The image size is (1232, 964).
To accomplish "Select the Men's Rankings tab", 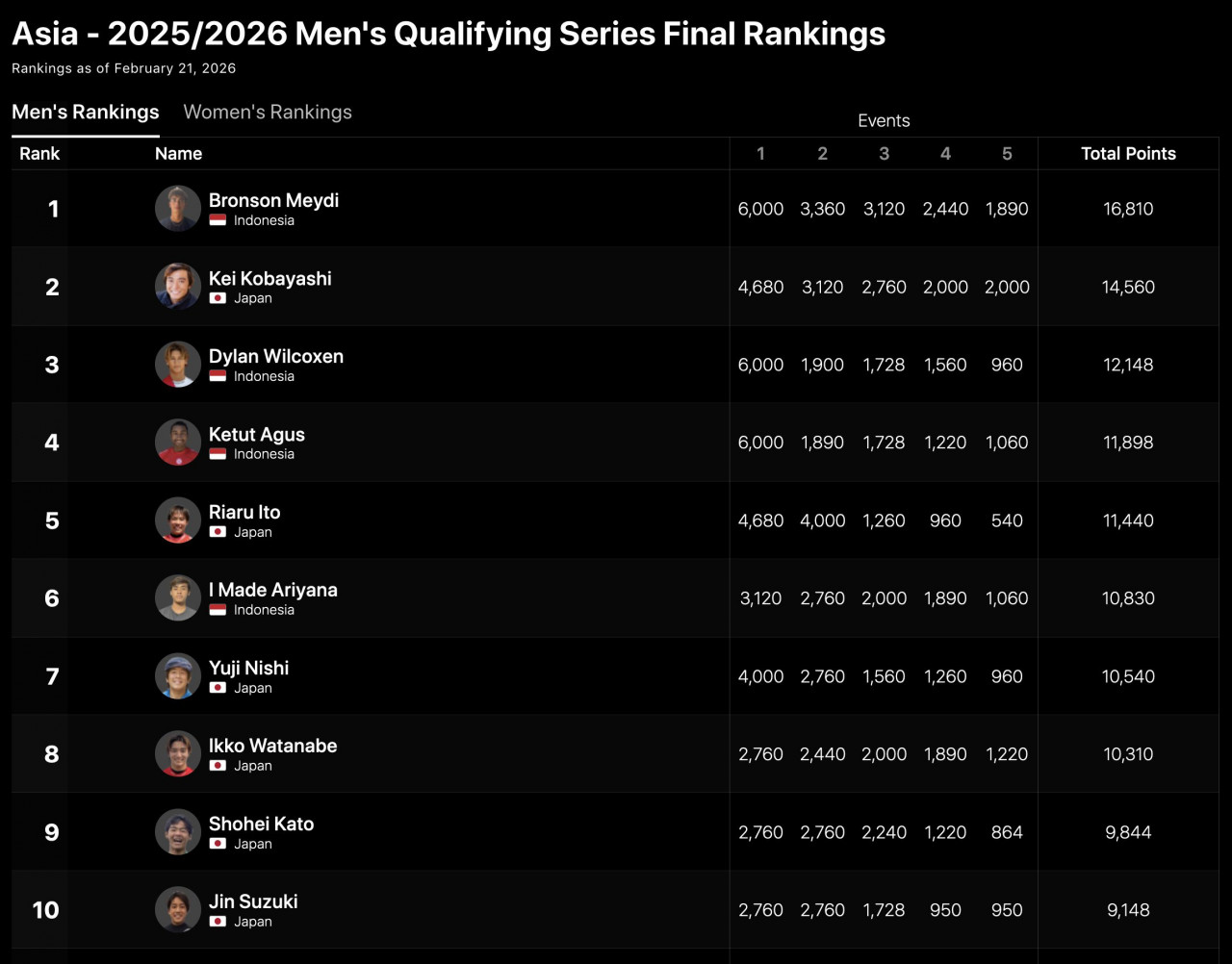I will coord(86,113).
